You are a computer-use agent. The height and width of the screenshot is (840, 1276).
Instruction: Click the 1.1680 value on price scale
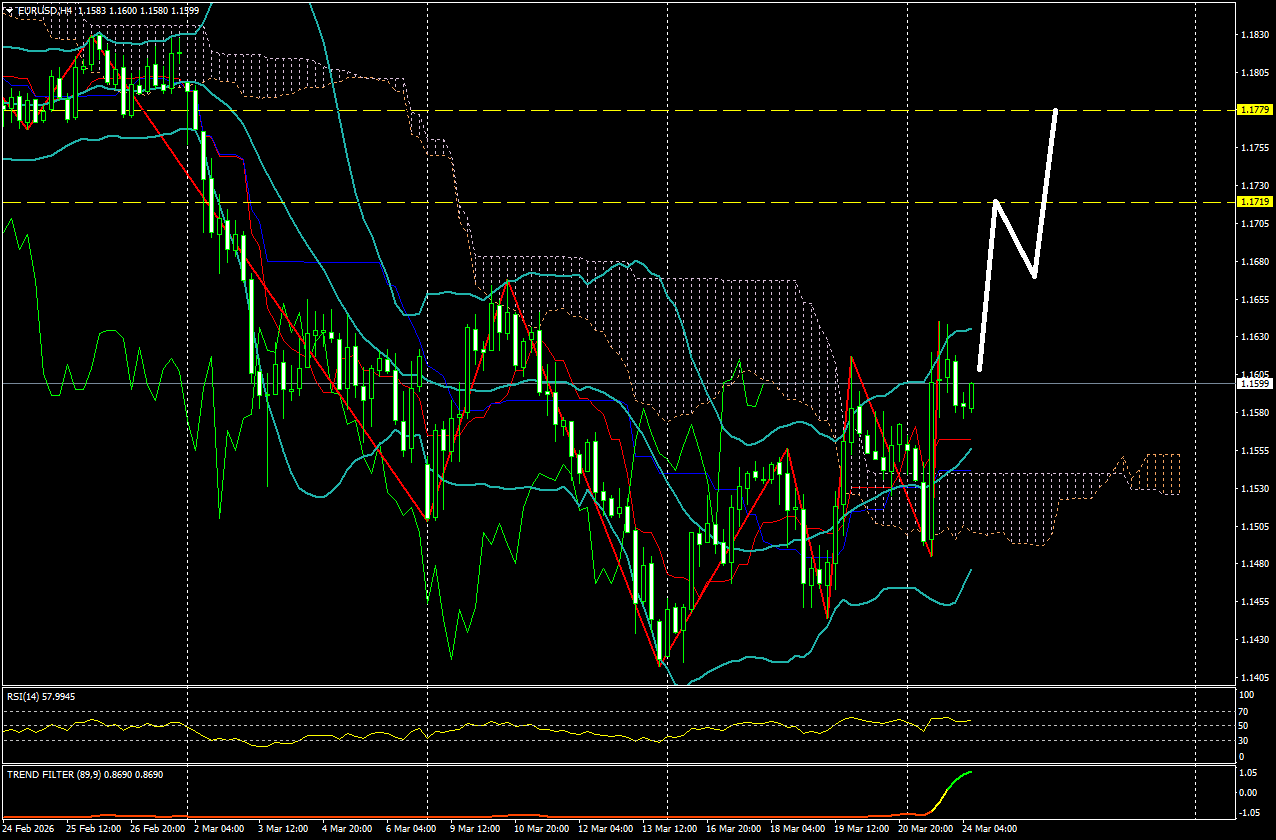tap(1254, 262)
